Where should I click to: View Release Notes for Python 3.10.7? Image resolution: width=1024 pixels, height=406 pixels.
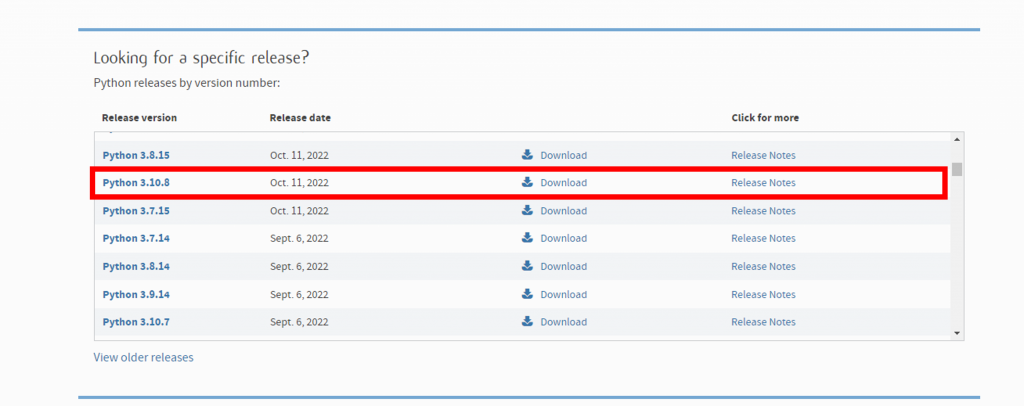pyautogui.click(x=763, y=322)
